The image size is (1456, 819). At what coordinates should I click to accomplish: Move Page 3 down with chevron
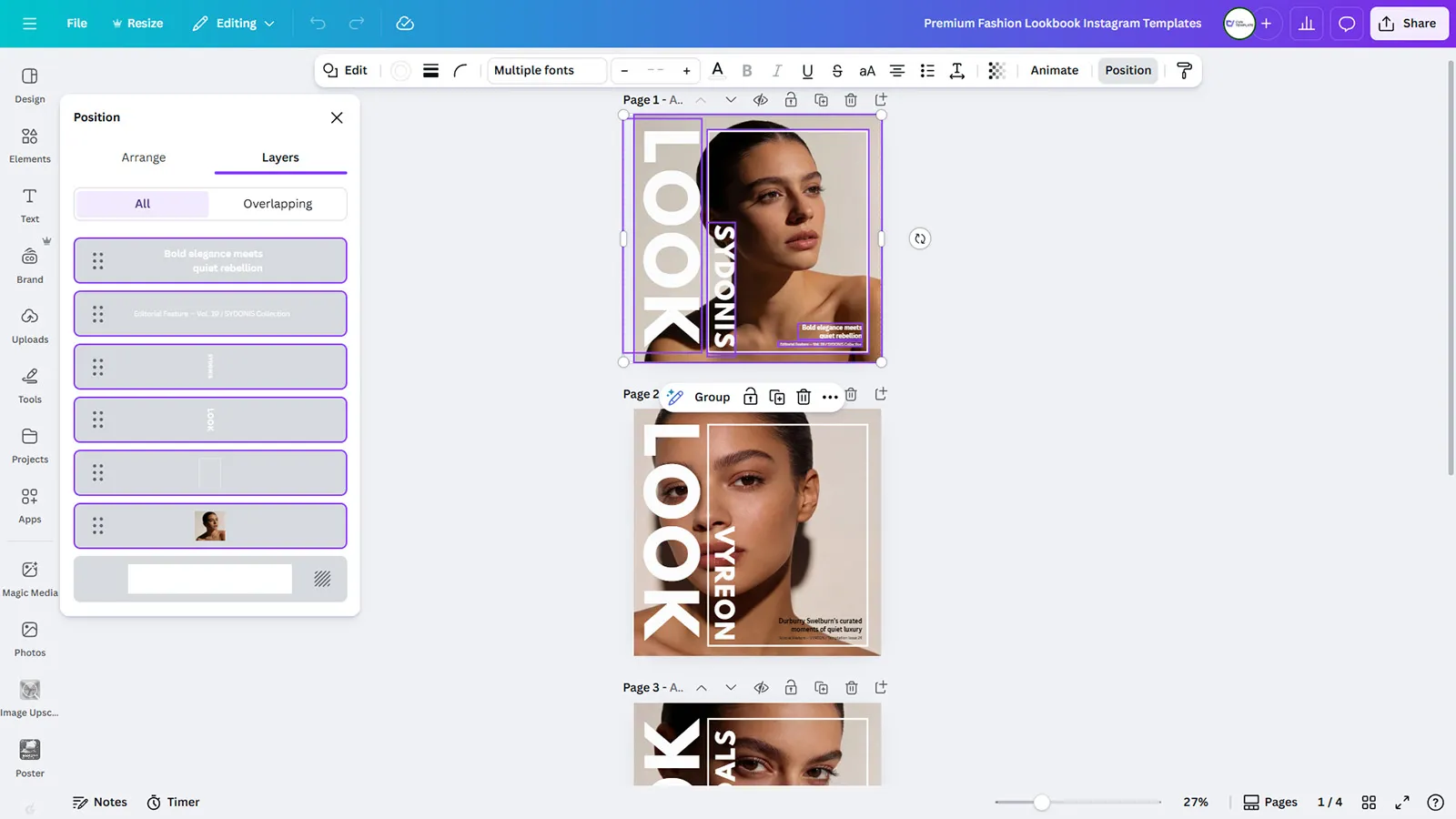click(731, 688)
